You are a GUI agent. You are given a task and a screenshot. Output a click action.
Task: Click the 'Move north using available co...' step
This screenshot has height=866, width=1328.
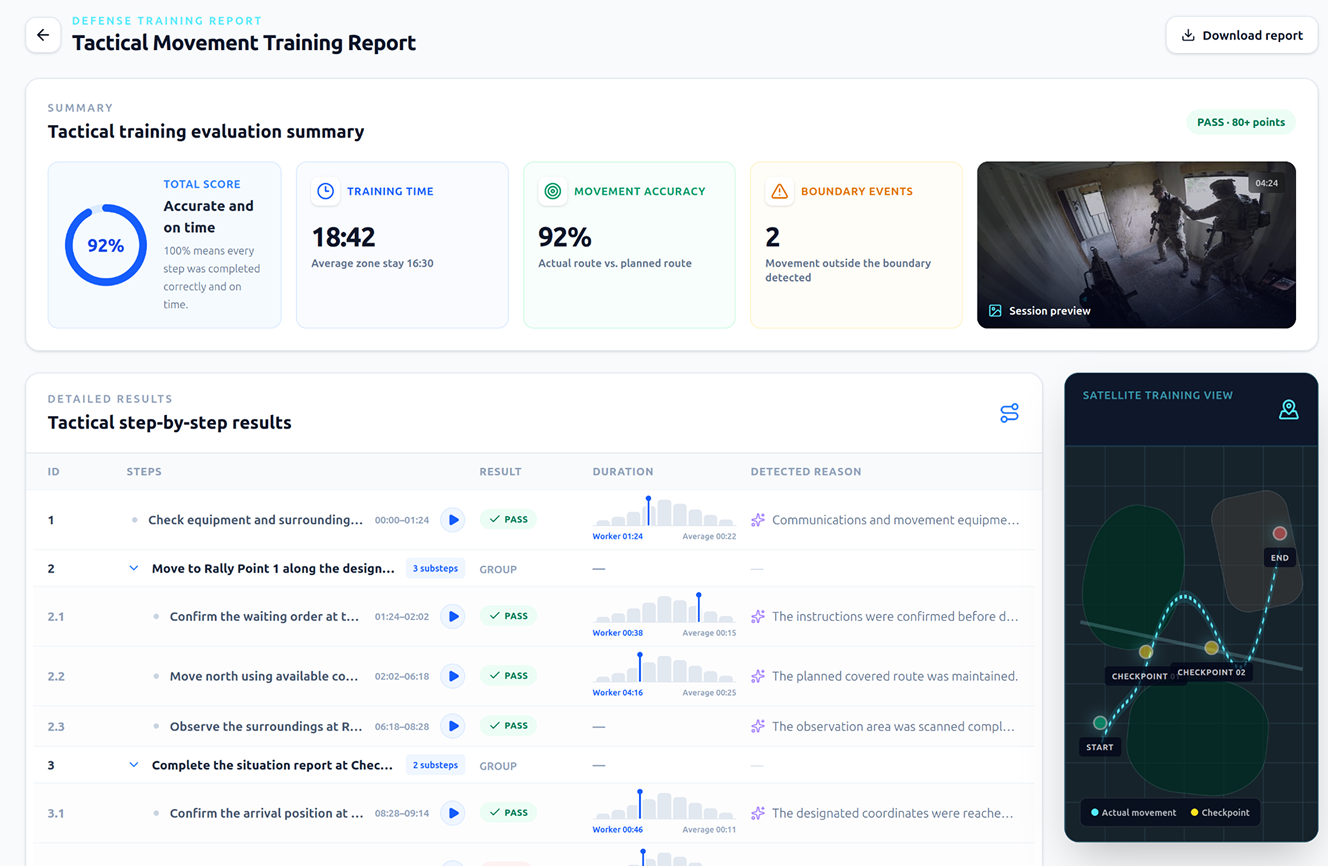264,676
